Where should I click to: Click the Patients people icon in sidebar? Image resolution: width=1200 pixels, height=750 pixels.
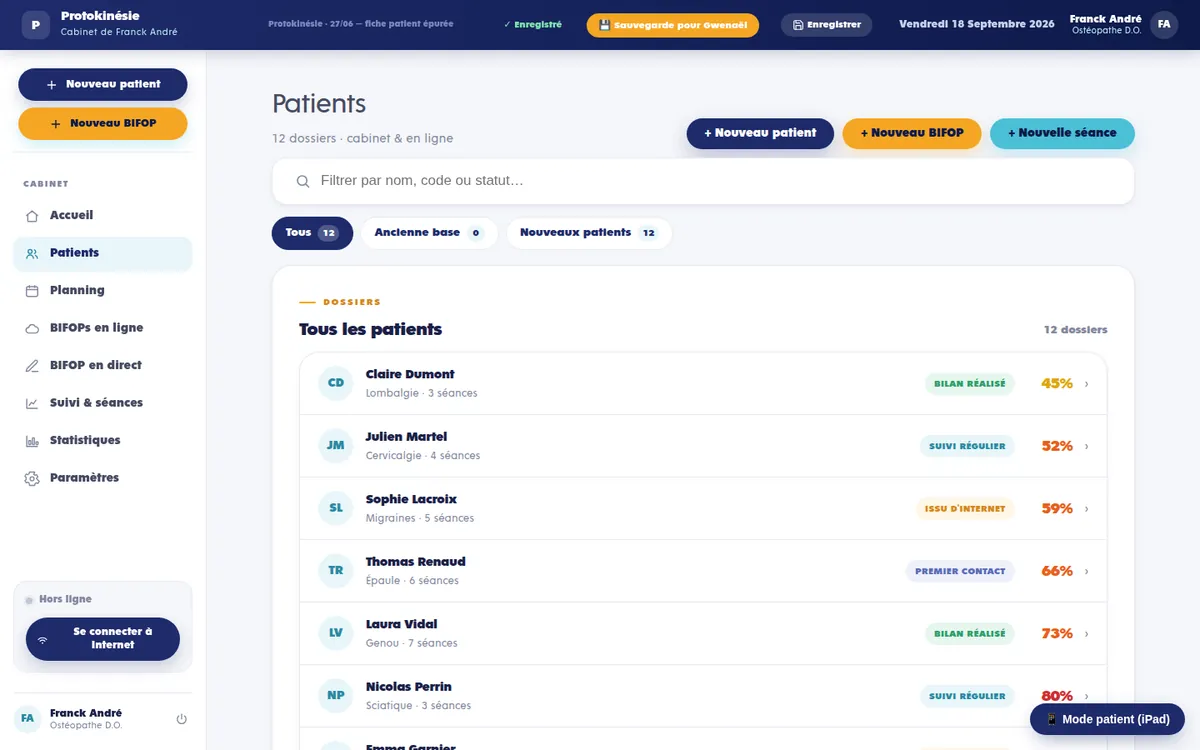click(32, 253)
